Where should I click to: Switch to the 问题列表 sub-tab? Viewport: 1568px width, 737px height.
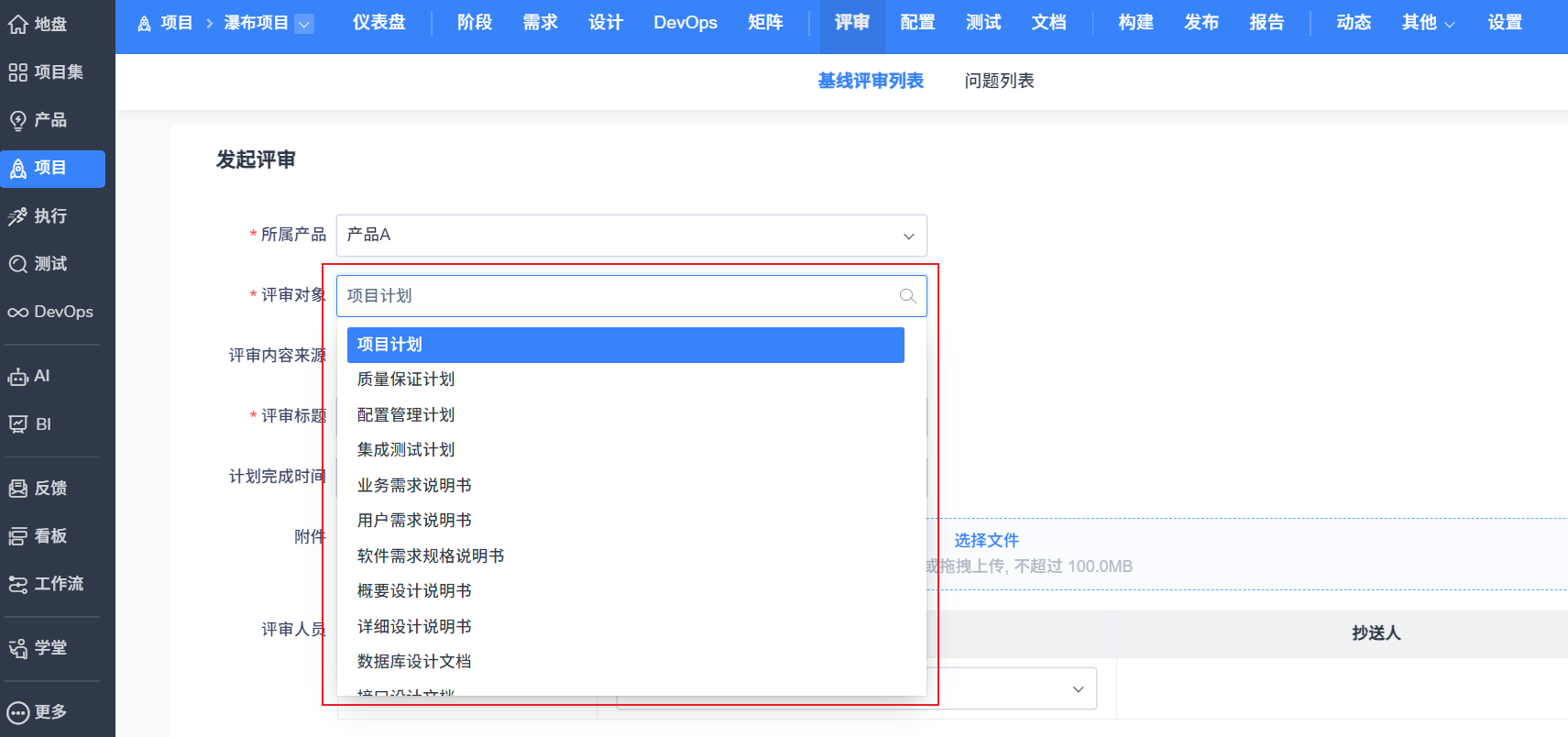click(x=999, y=82)
